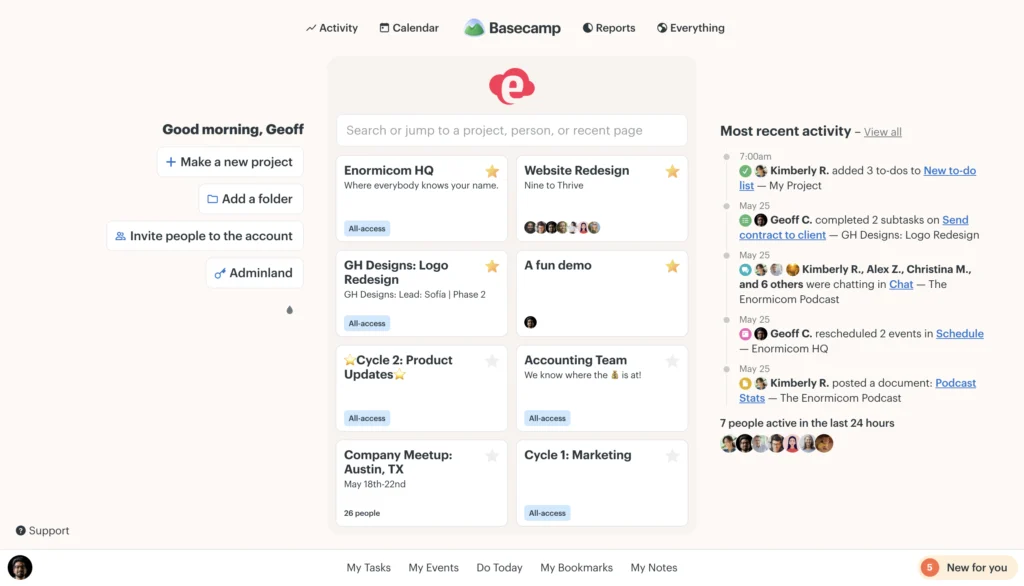Click the question mark Support icon

[21, 530]
